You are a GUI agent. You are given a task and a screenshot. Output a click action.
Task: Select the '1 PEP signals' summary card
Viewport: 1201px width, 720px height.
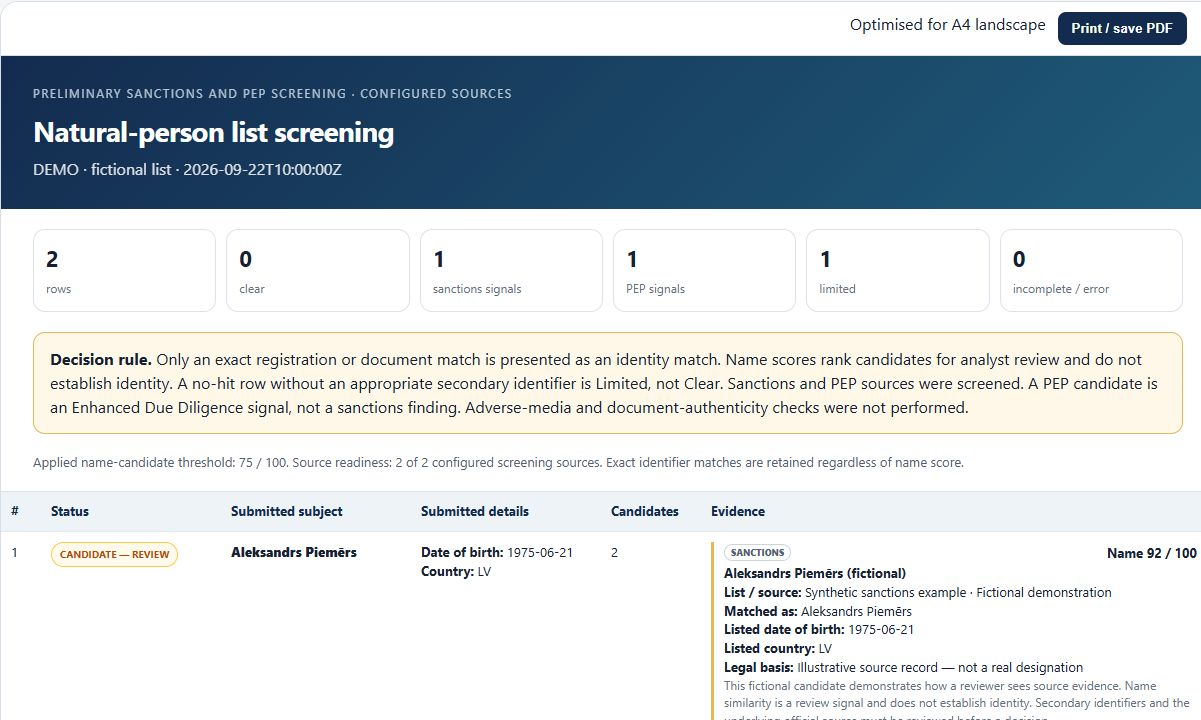point(704,271)
